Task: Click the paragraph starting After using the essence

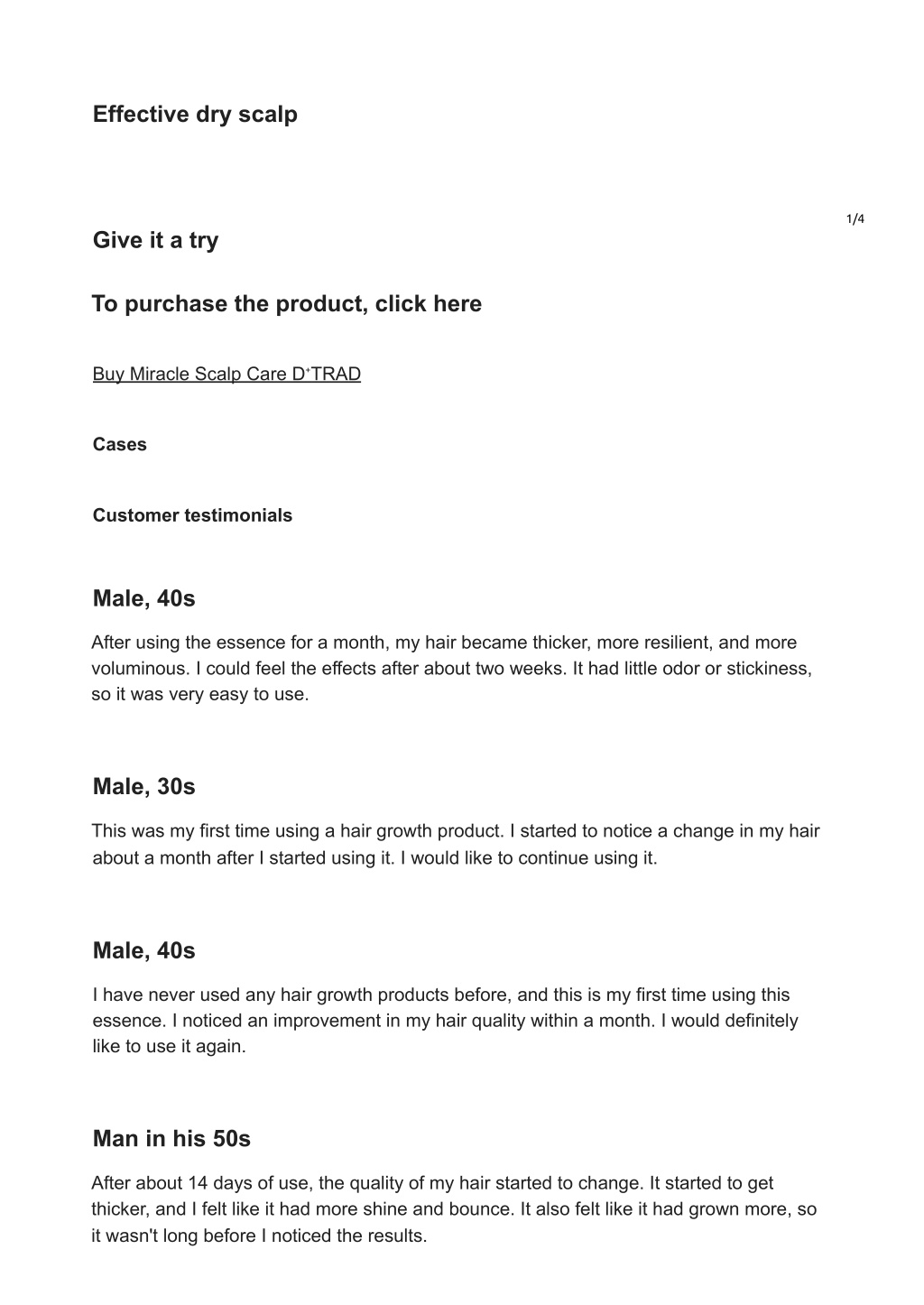Action: pyautogui.click(x=451, y=669)
